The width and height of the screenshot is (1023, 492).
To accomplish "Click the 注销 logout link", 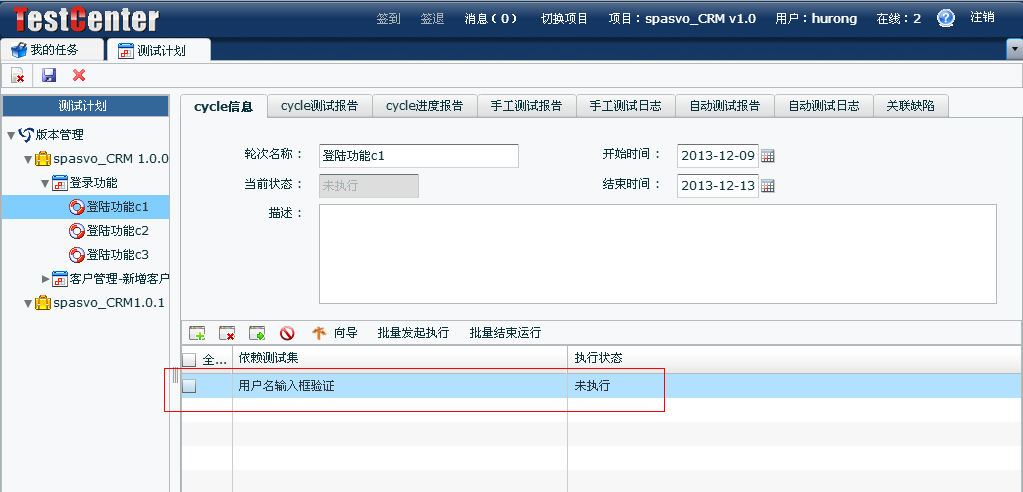I will point(982,18).
